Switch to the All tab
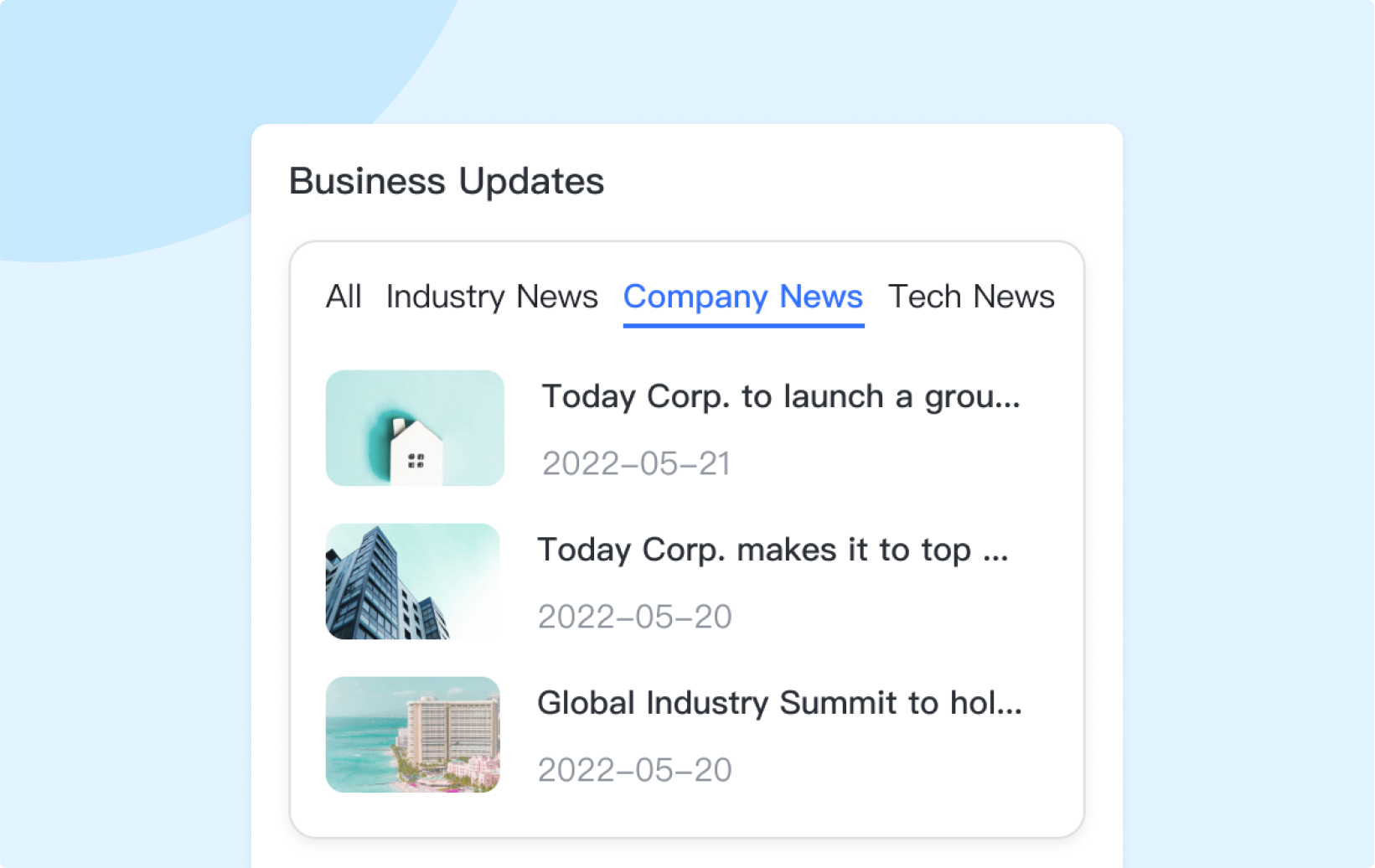The width and height of the screenshot is (1375, 868). click(x=344, y=297)
